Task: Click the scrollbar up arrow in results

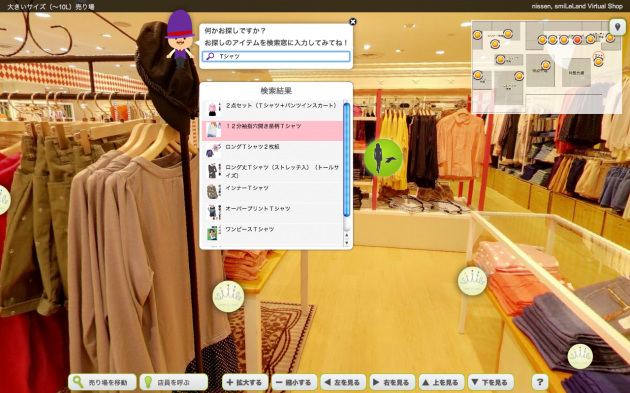Action: pyautogui.click(x=347, y=235)
